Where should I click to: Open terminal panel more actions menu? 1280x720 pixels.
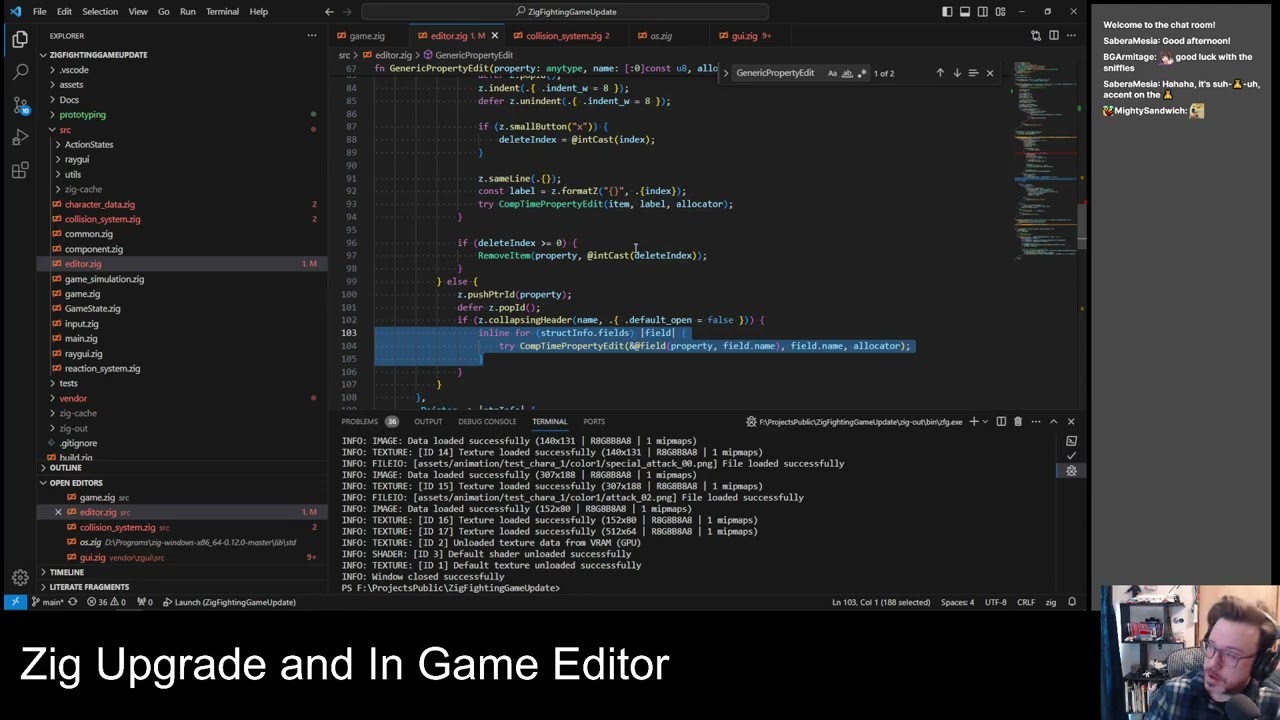click(1036, 421)
